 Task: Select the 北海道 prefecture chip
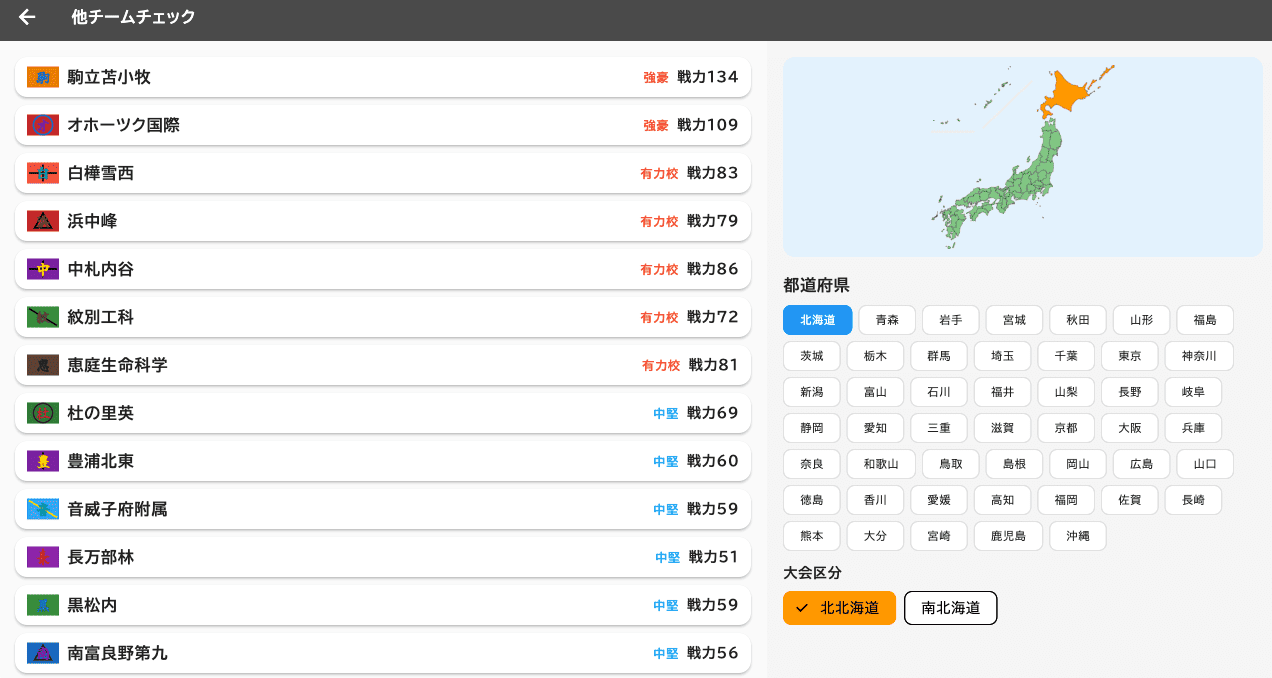click(x=817, y=320)
